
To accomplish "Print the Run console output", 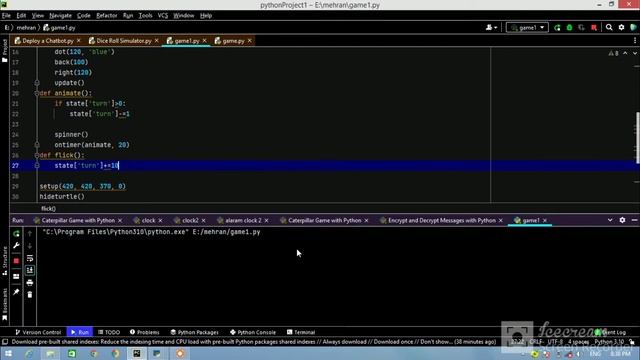I will coord(30,282).
